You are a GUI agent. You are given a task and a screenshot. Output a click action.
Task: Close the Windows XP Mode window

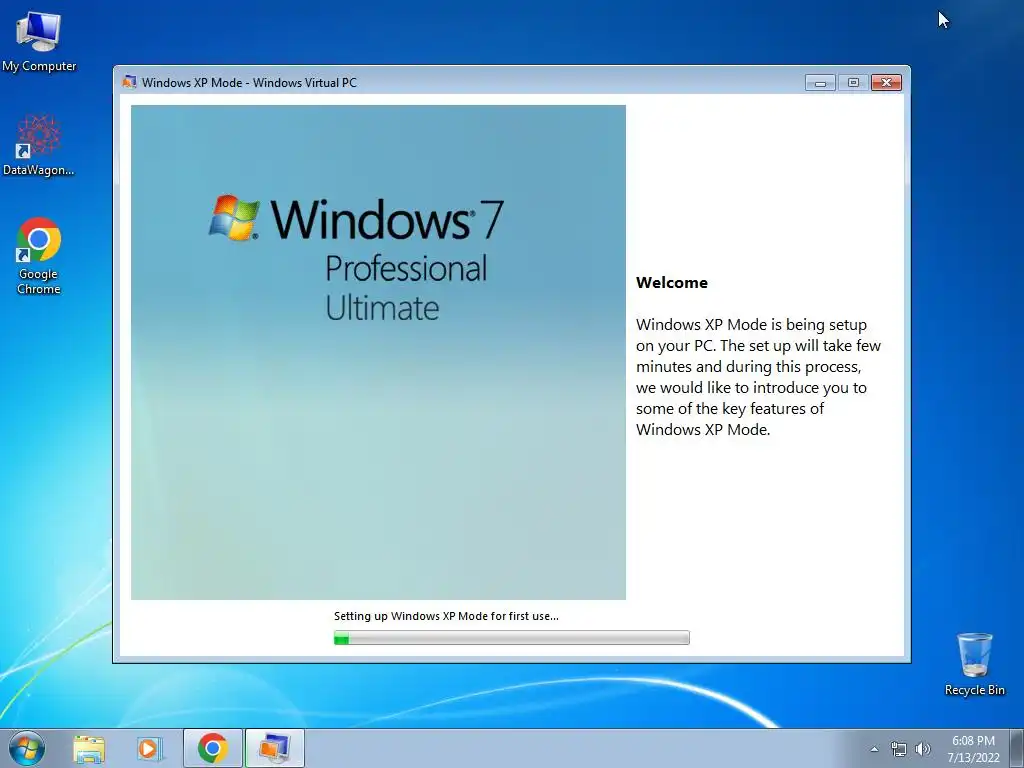pos(886,83)
